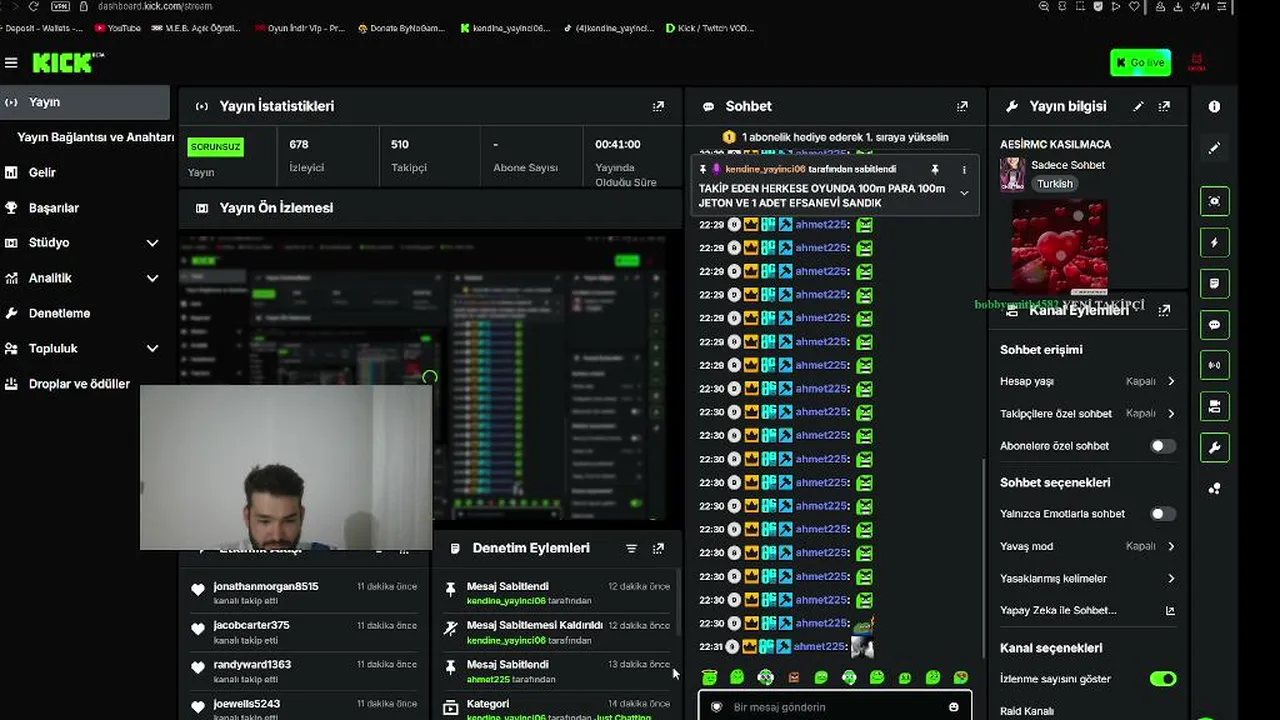
Task: Click the moderation actions icon in the right sidebar
Action: pos(1214,406)
